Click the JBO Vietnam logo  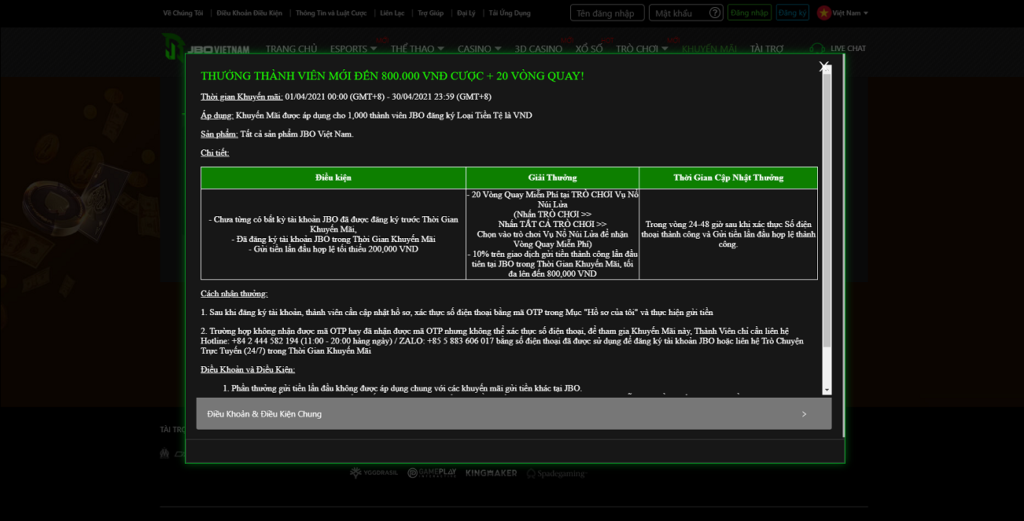coord(207,48)
